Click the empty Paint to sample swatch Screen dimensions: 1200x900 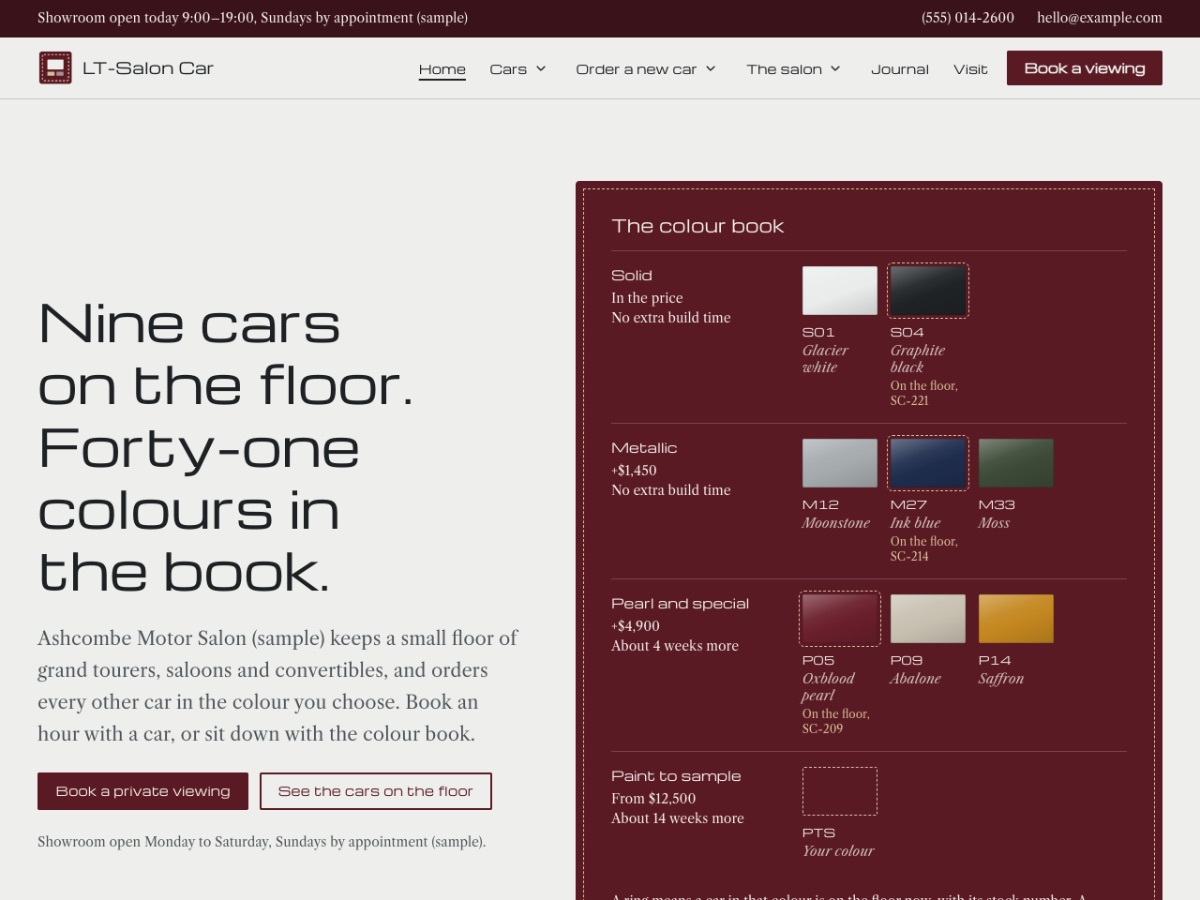tap(840, 791)
